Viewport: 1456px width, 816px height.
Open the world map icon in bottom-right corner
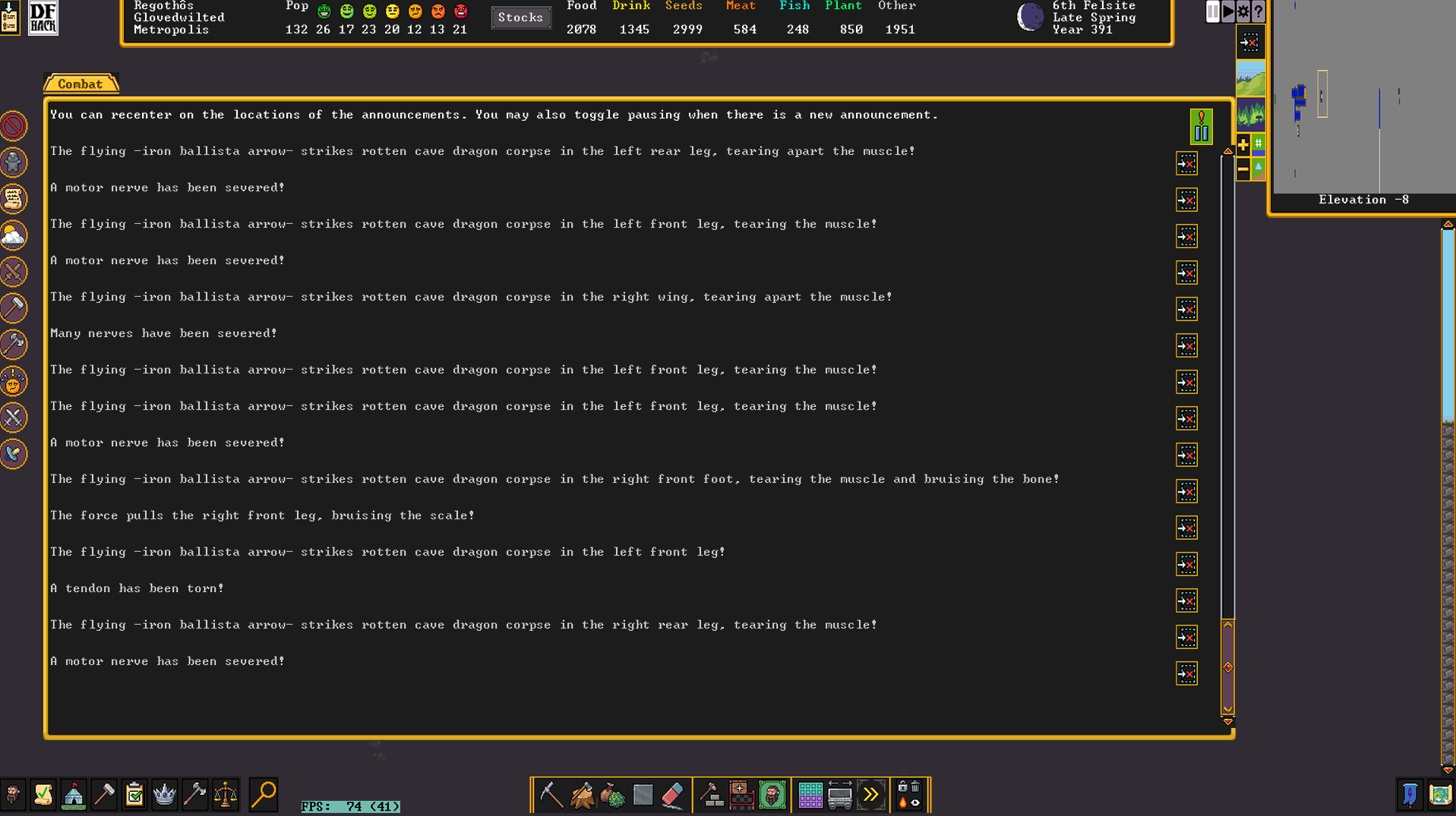(1440, 795)
